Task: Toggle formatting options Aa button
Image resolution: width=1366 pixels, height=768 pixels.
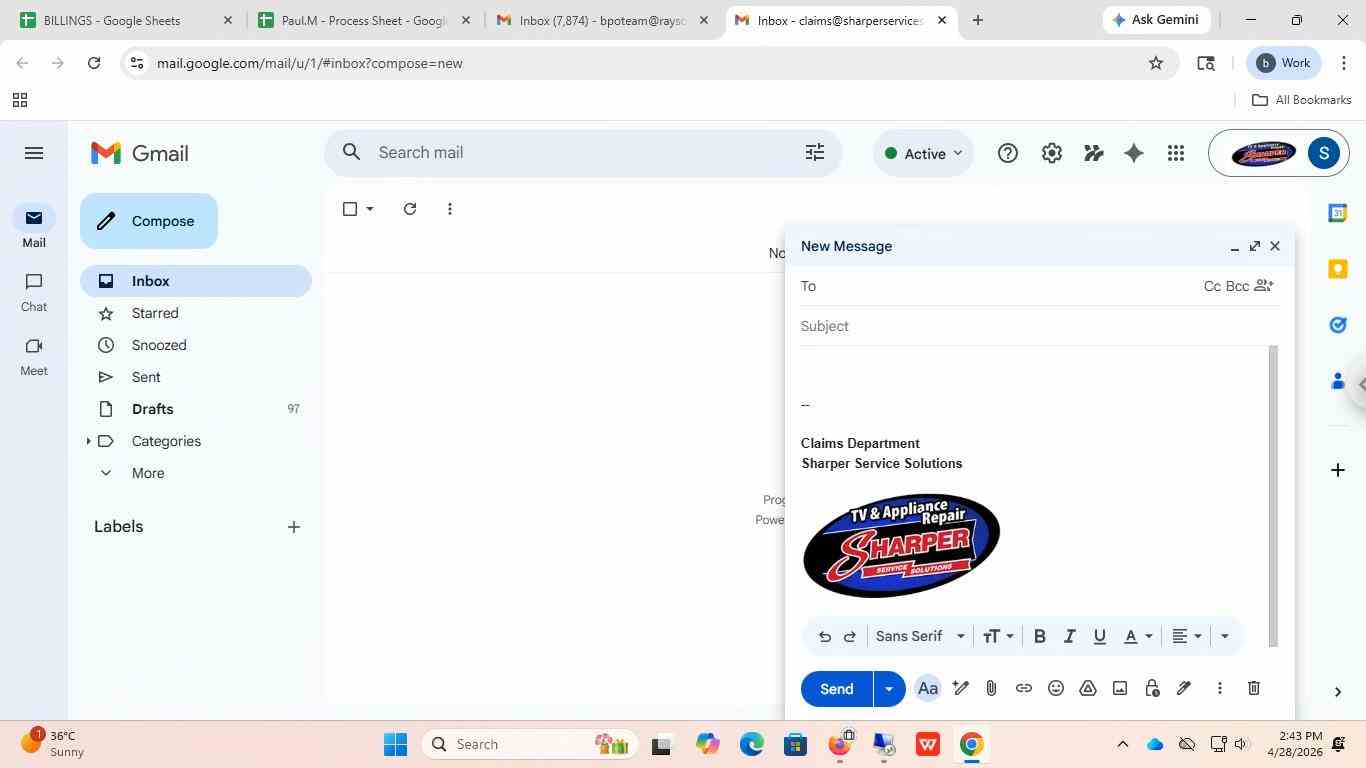Action: pos(928,688)
